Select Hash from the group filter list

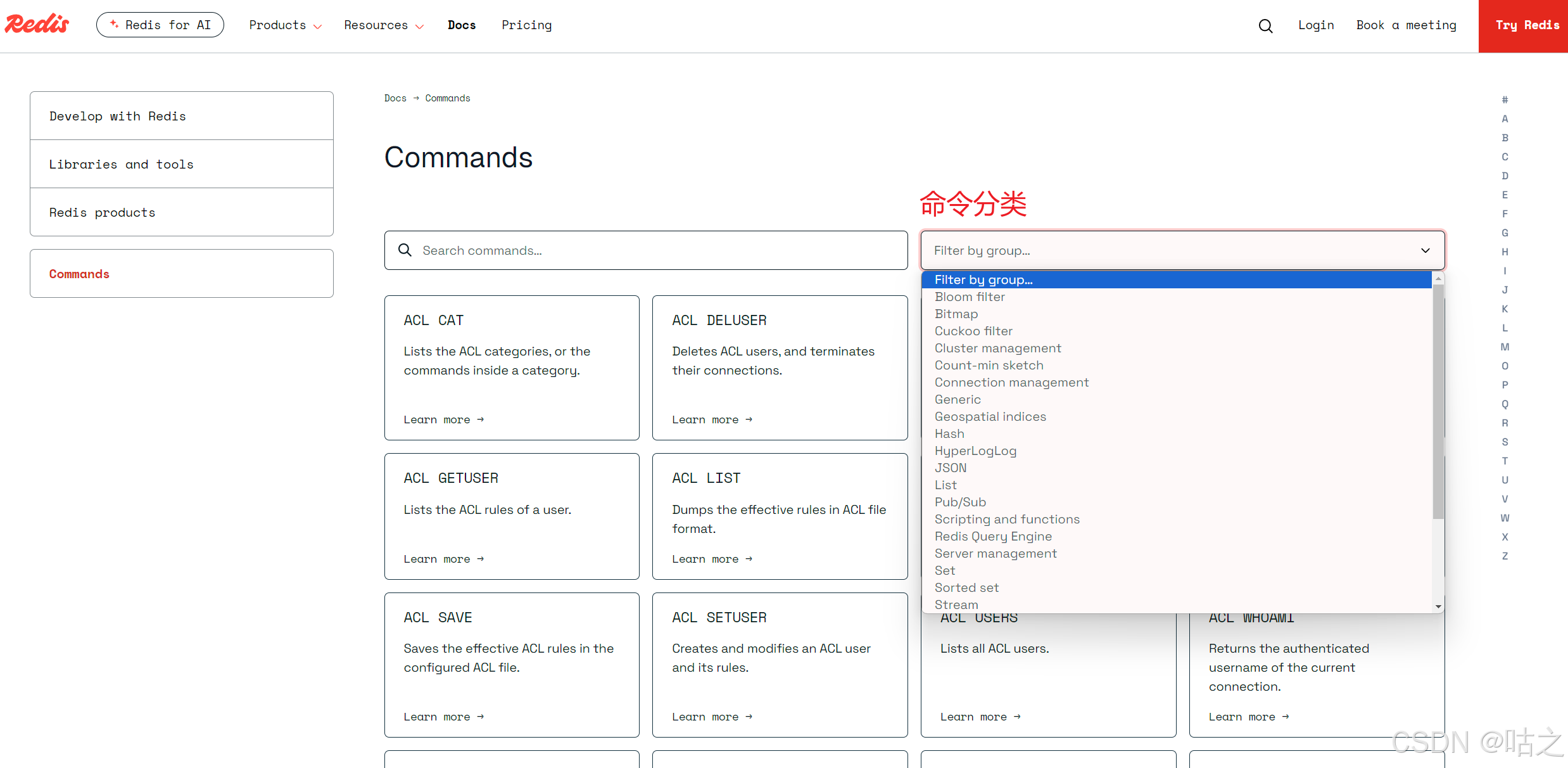point(949,433)
